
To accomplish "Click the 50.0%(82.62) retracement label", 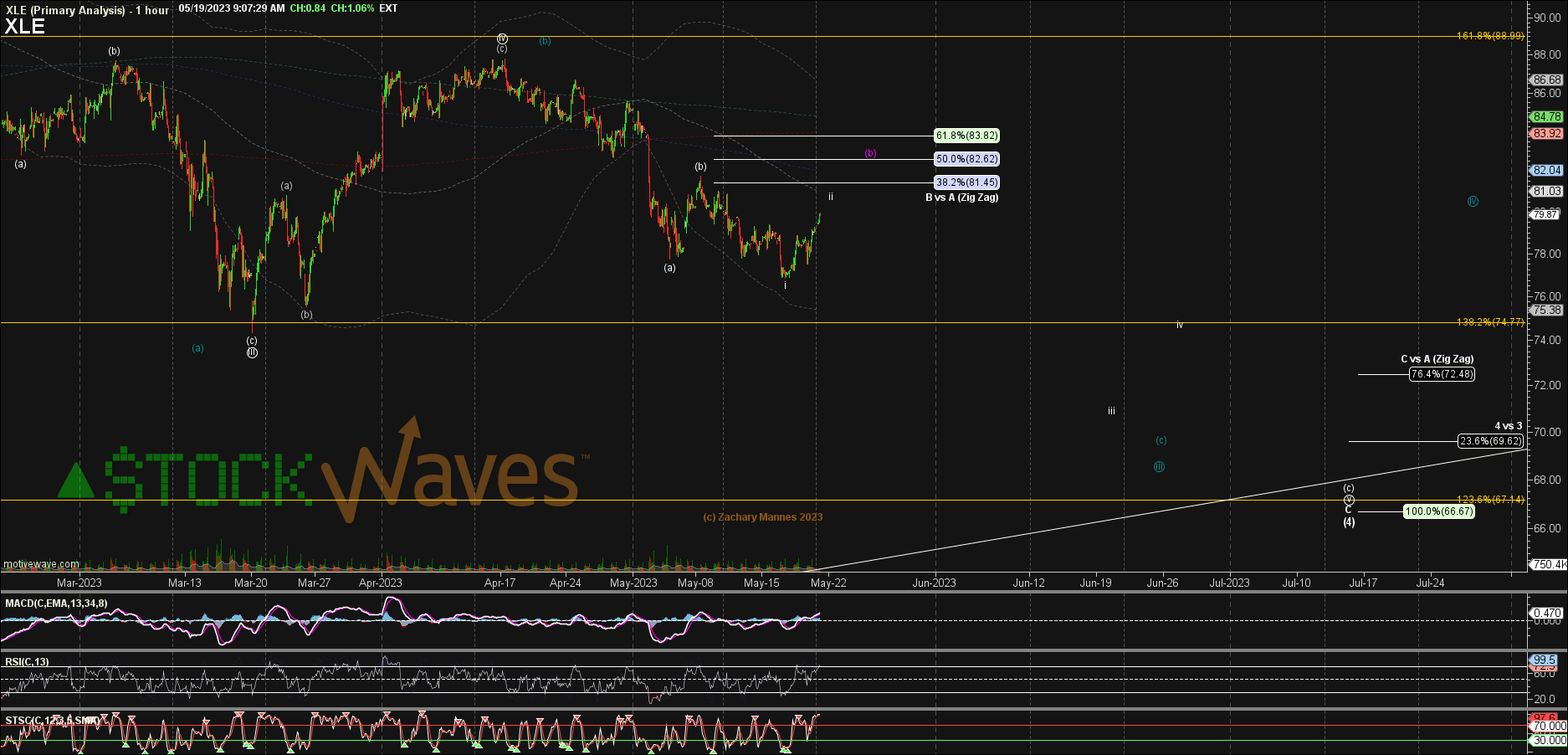I will point(966,159).
